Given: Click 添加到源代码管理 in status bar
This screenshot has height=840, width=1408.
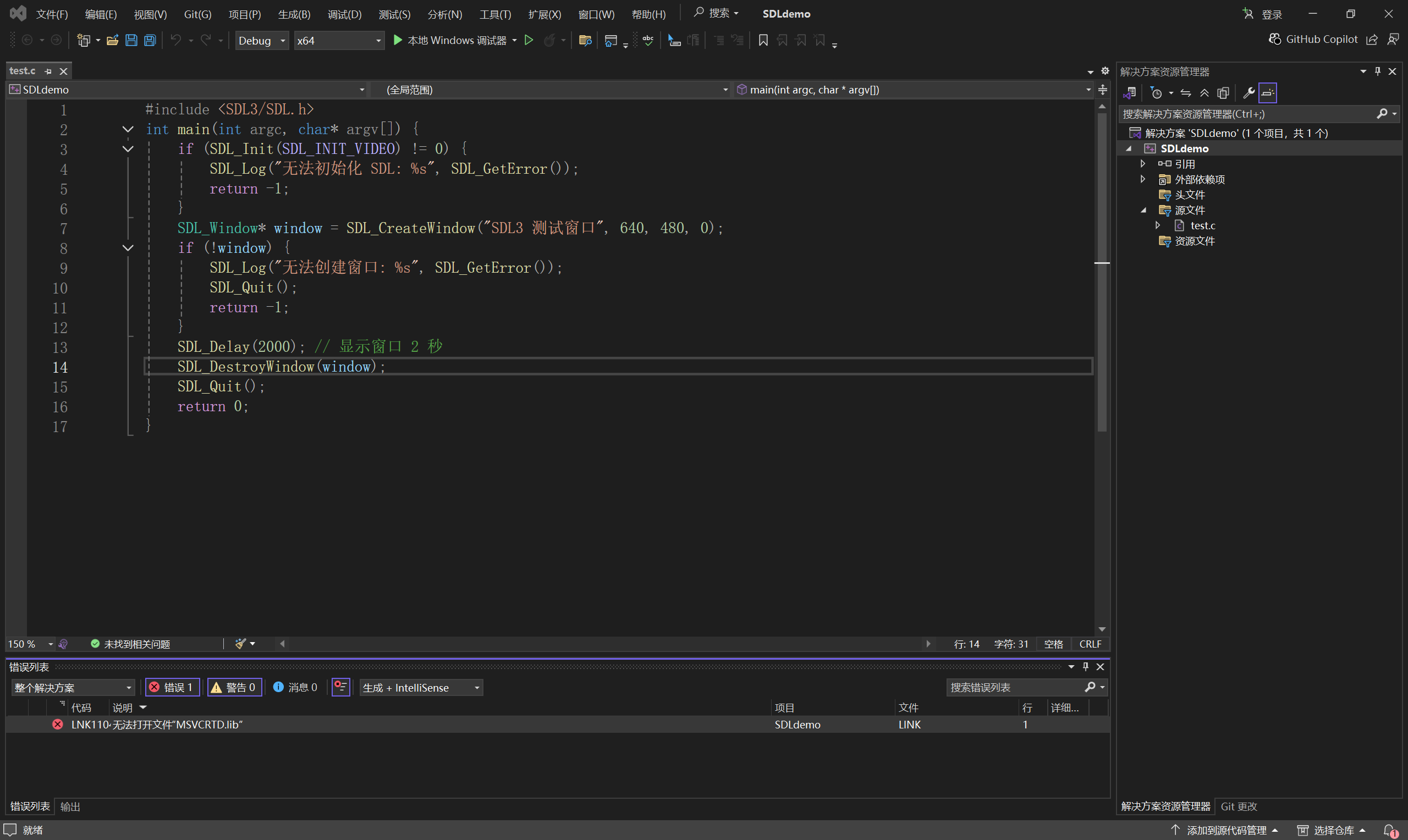Looking at the screenshot, I should pos(1226,830).
